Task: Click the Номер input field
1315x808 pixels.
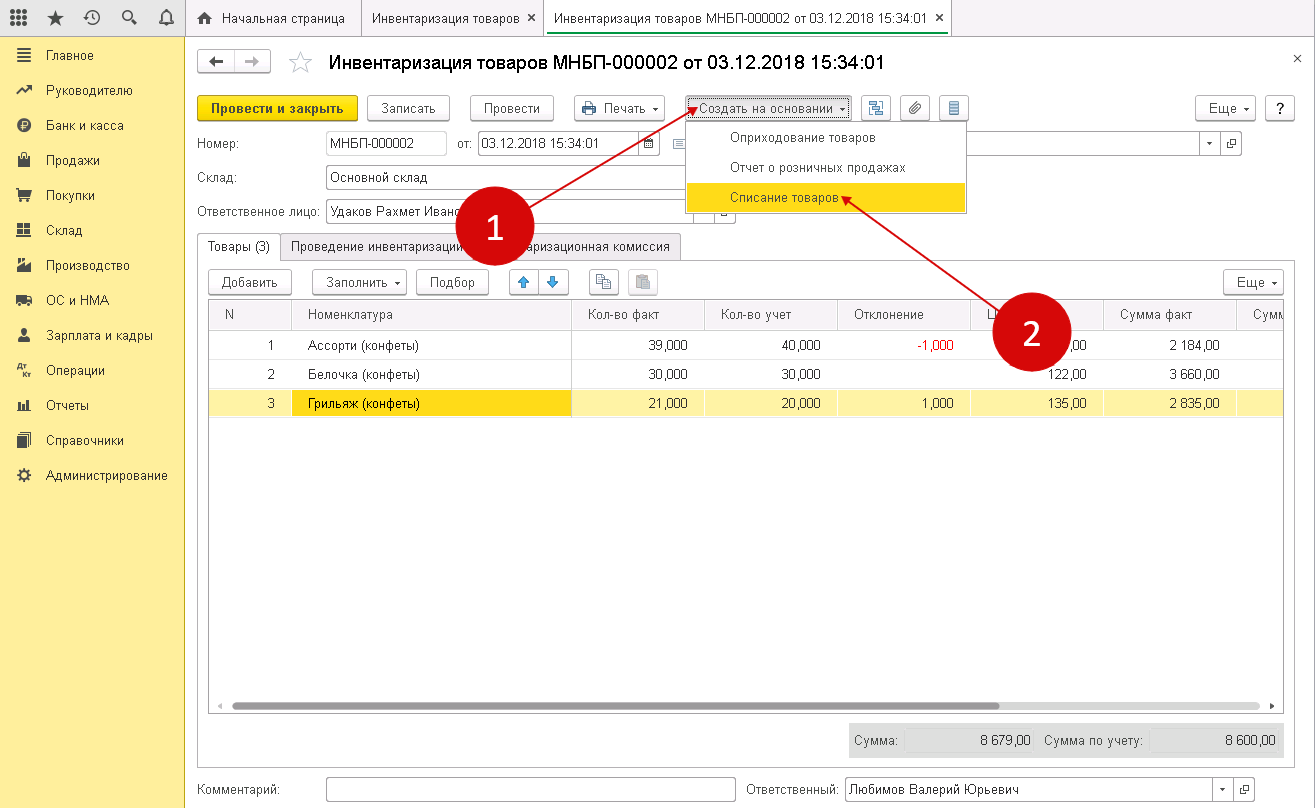Action: 386,143
